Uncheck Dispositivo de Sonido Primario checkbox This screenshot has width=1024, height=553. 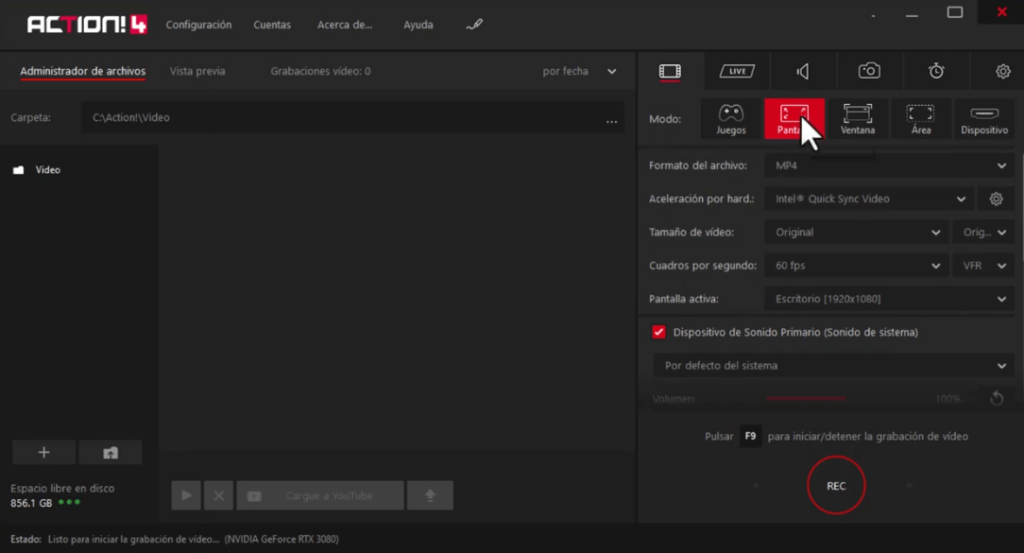(659, 332)
